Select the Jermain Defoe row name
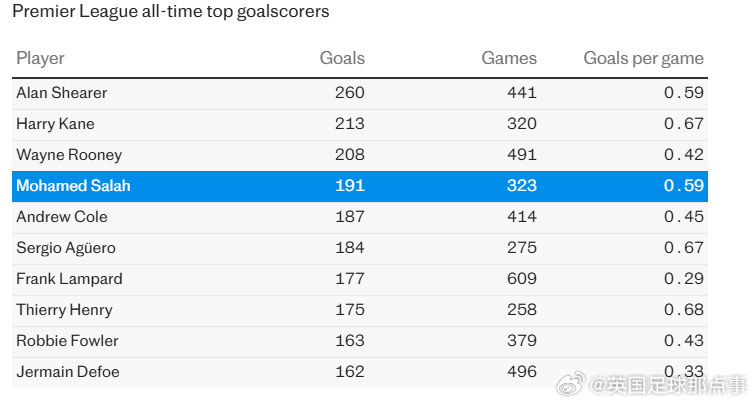 [68, 372]
